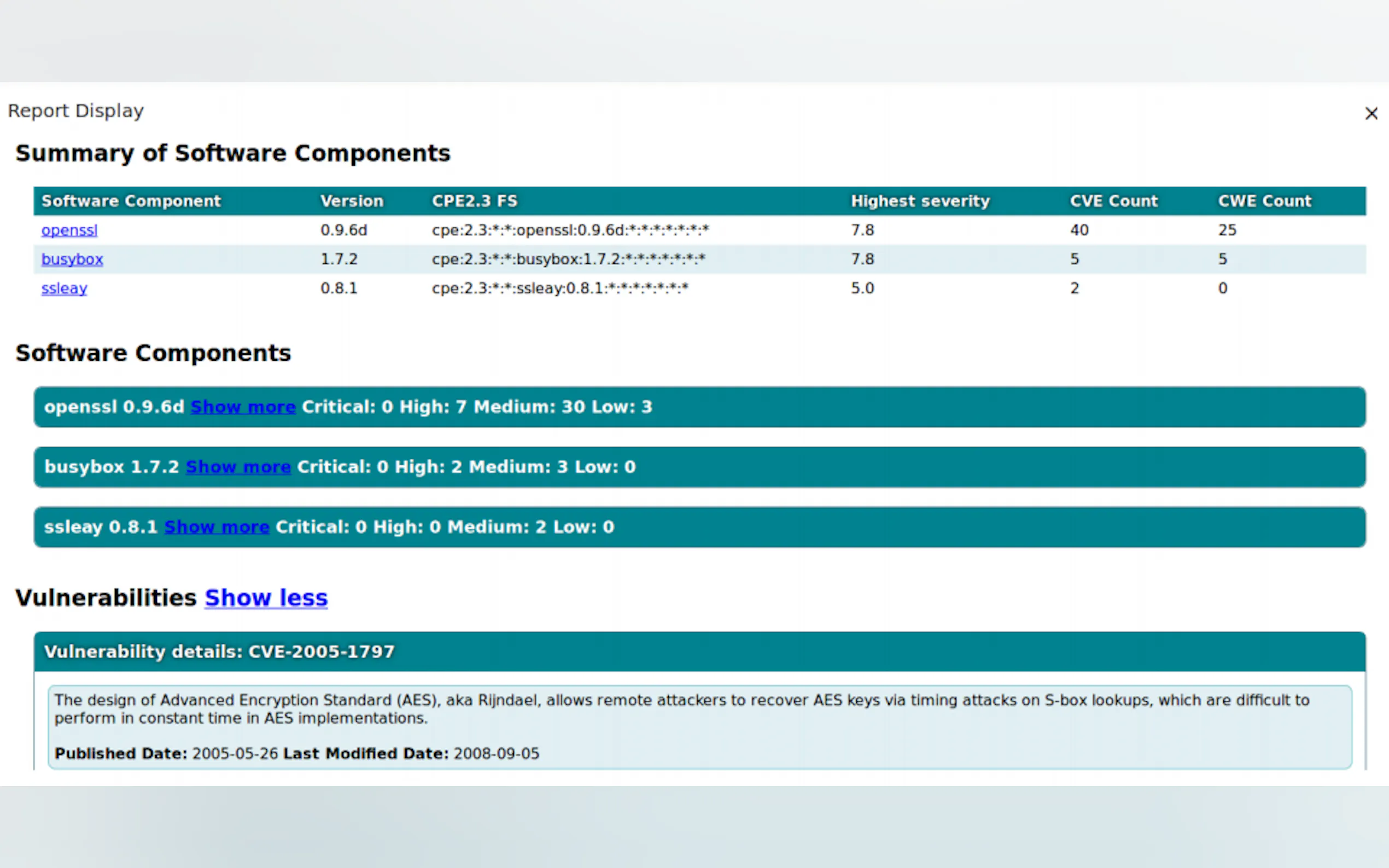Viewport: 1389px width, 868px height.
Task: Click the CVE Count value for busybox
Action: pyautogui.click(x=1075, y=259)
